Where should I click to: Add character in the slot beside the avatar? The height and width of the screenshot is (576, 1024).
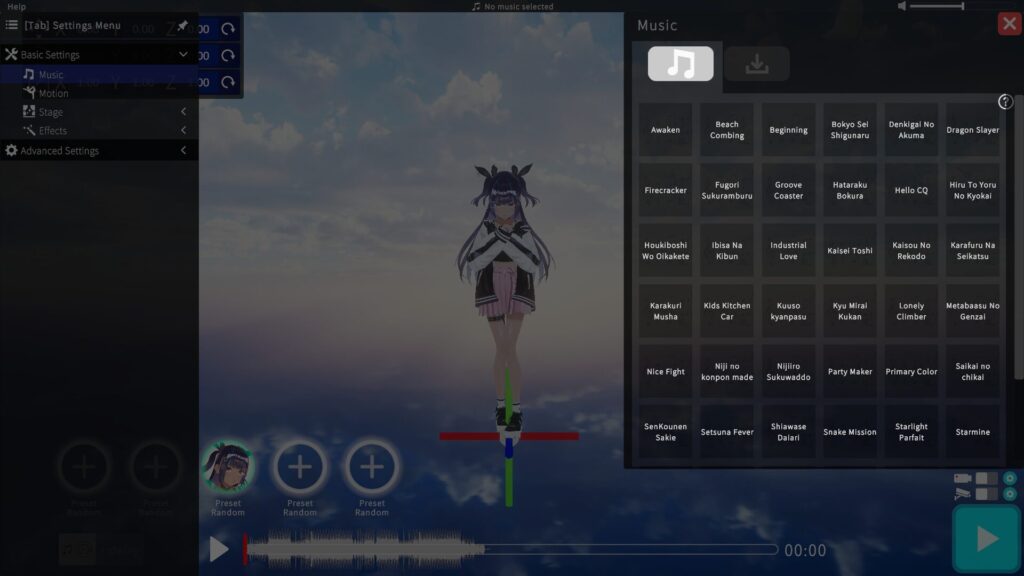pyautogui.click(x=300, y=466)
